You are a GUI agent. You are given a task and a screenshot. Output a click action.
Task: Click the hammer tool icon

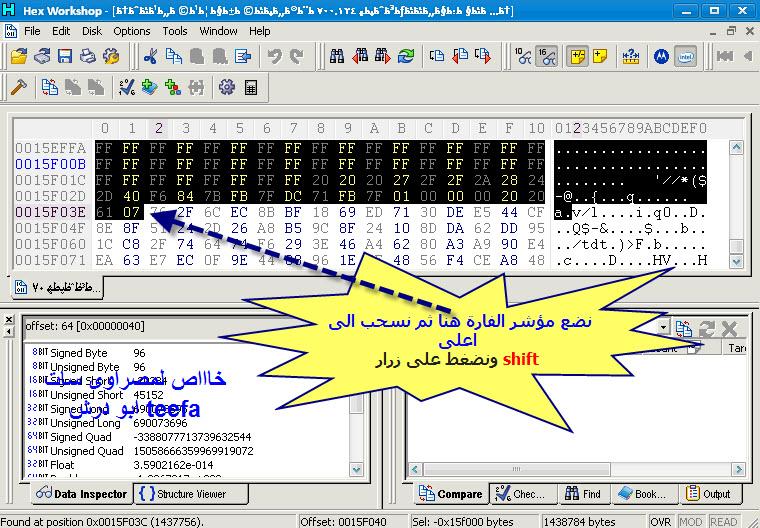coord(18,87)
